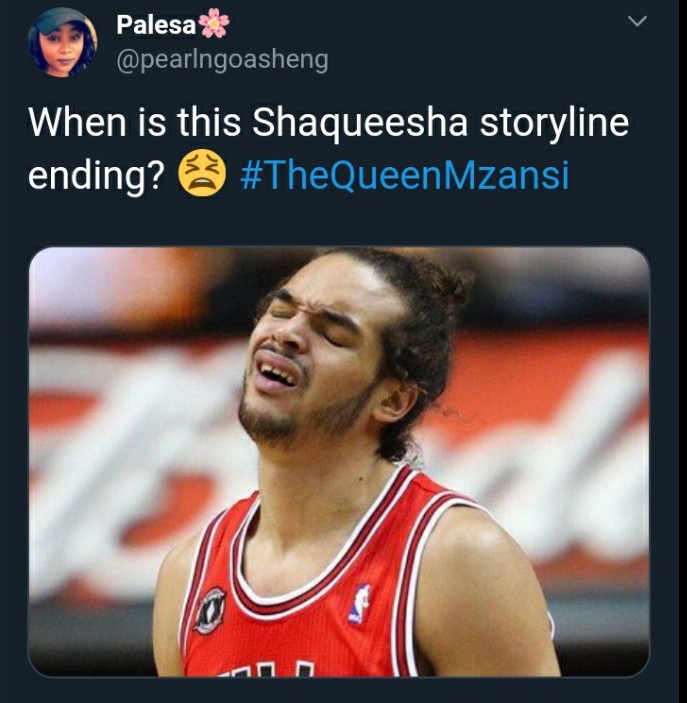Select the weary face emoji in tweet
Viewport: 687px width, 703px height.
coord(202,173)
